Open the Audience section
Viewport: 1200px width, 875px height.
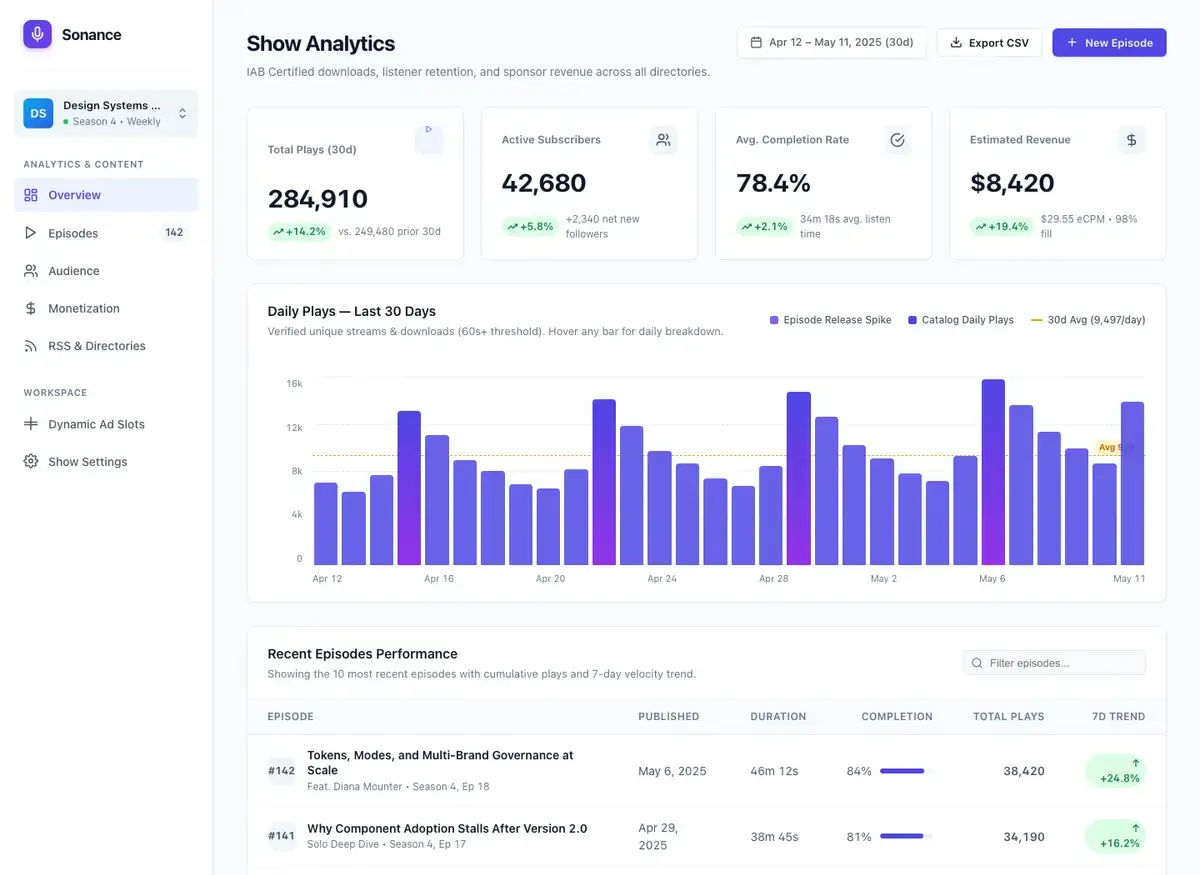(106, 271)
